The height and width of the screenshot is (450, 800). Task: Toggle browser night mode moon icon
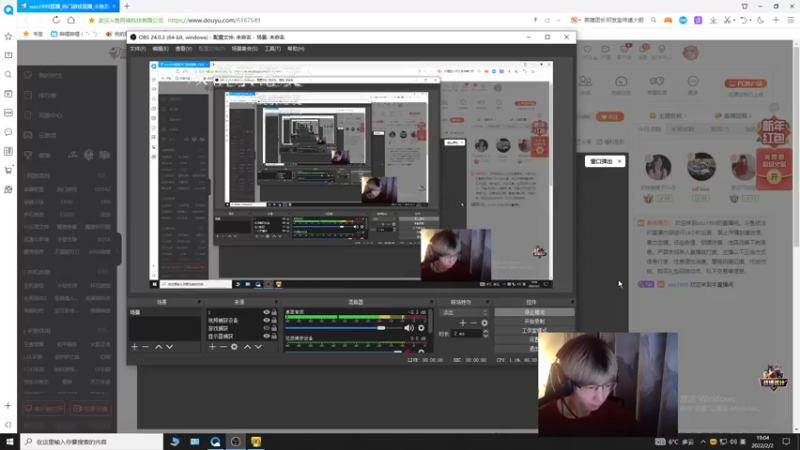pos(761,20)
